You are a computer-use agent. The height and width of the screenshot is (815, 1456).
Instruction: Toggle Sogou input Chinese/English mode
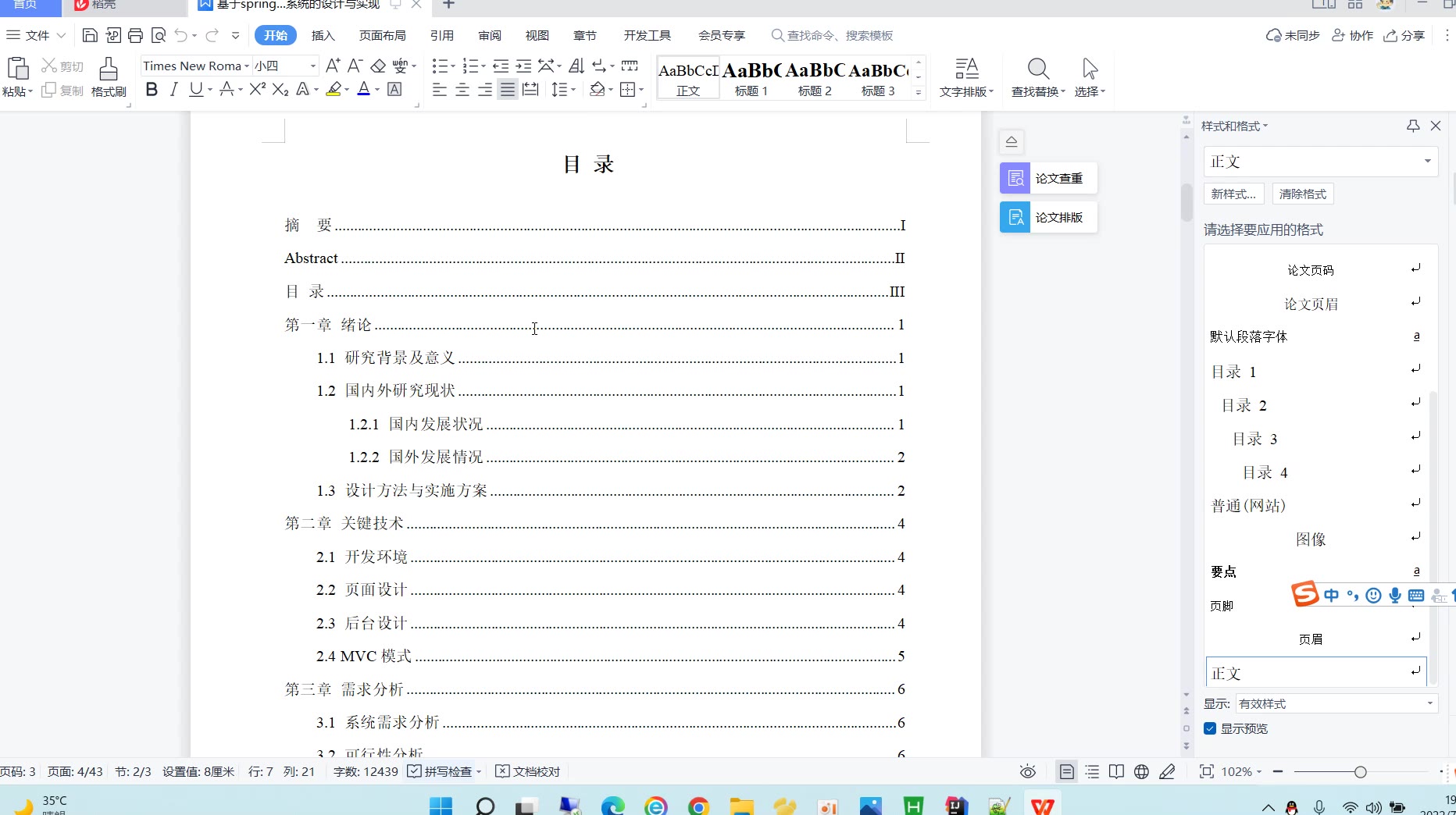[x=1332, y=596]
